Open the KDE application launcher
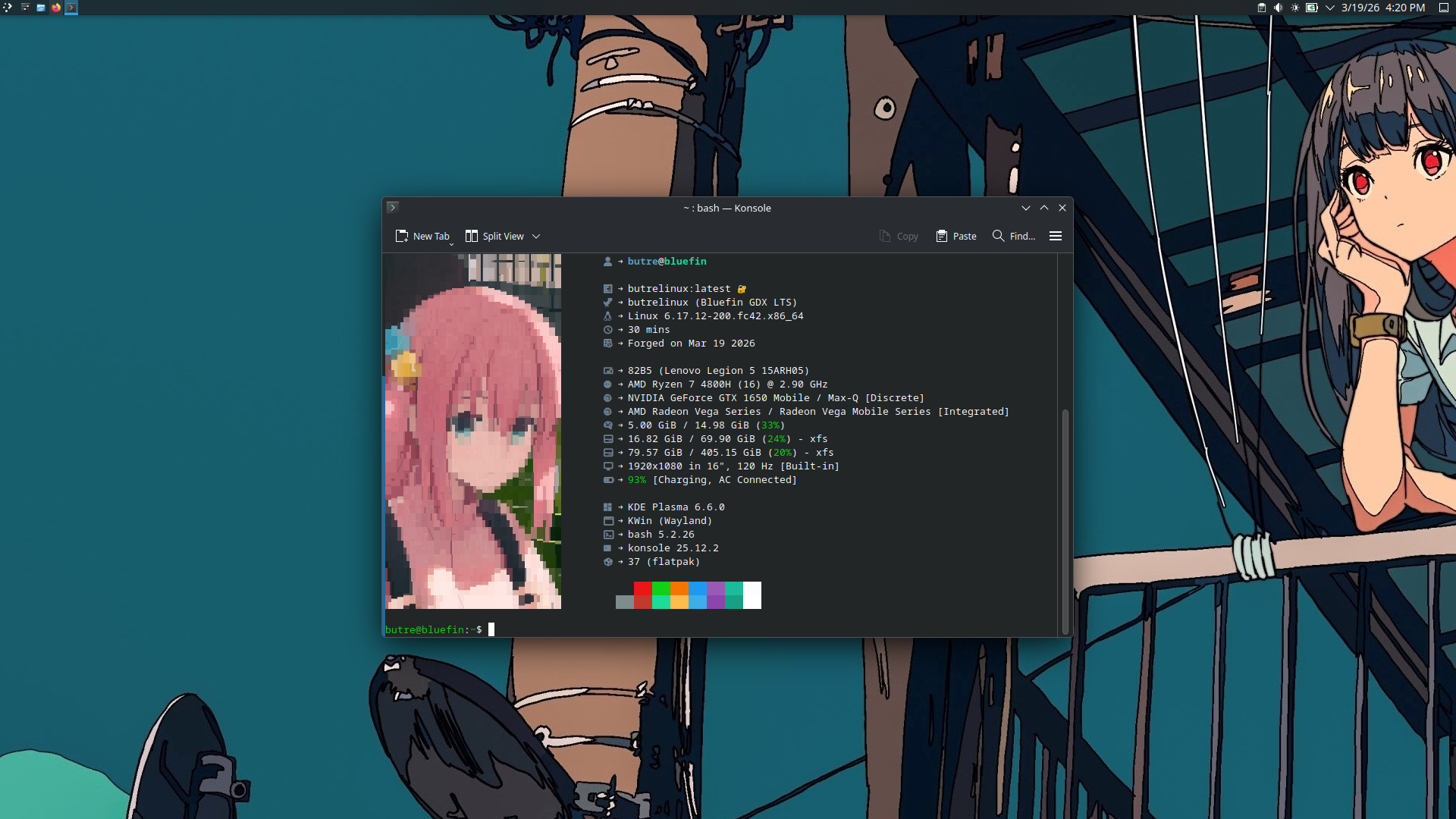1456x819 pixels. tap(8, 8)
